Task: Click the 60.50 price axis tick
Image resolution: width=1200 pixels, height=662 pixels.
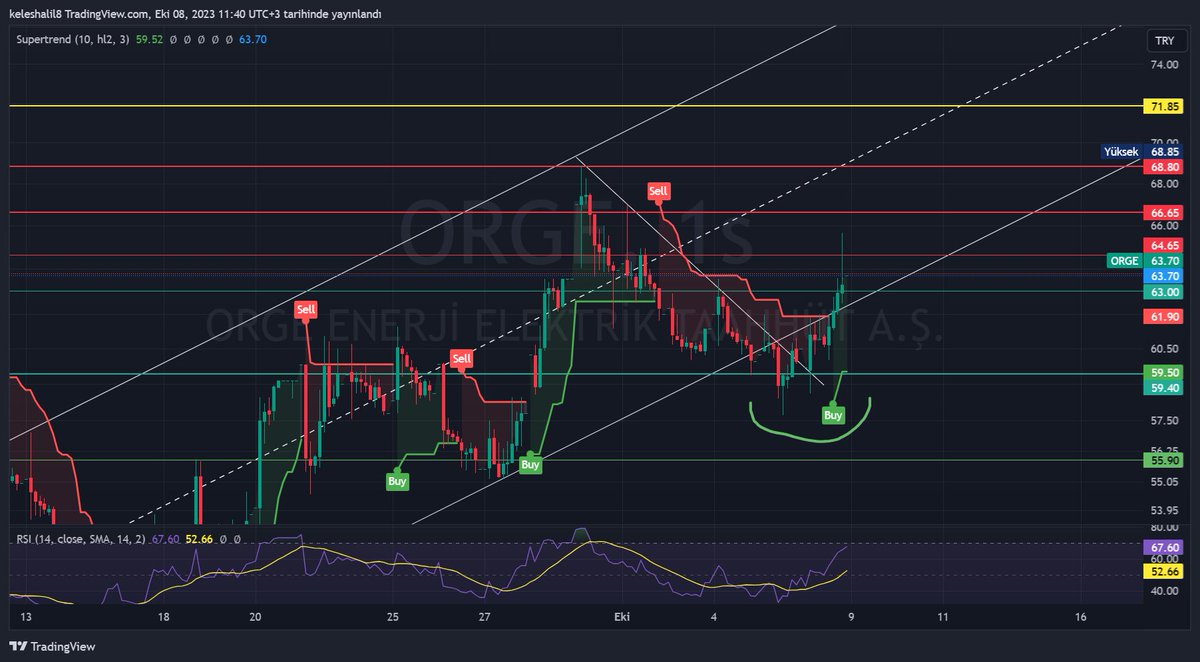Action: pyautogui.click(x=1164, y=349)
